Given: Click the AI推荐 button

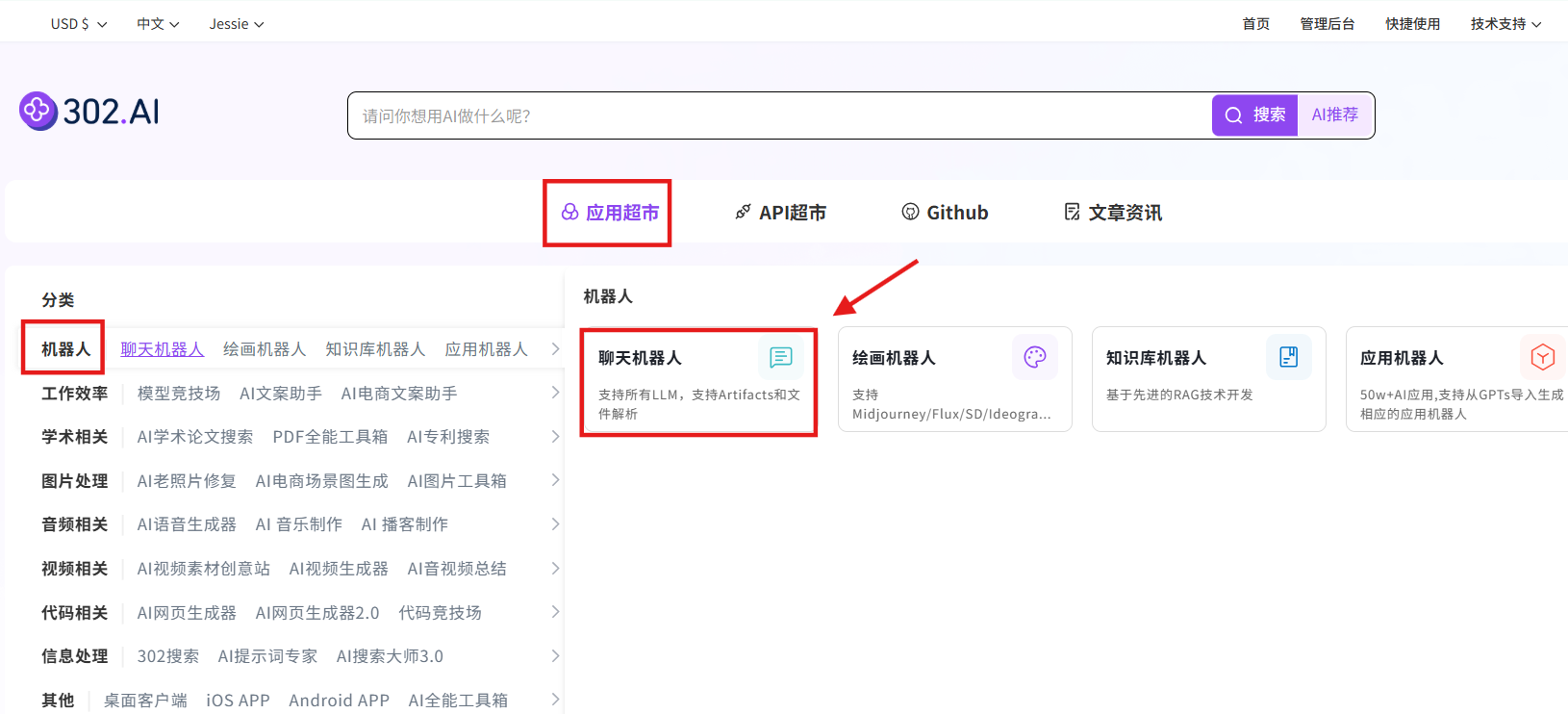Looking at the screenshot, I should click(x=1335, y=115).
